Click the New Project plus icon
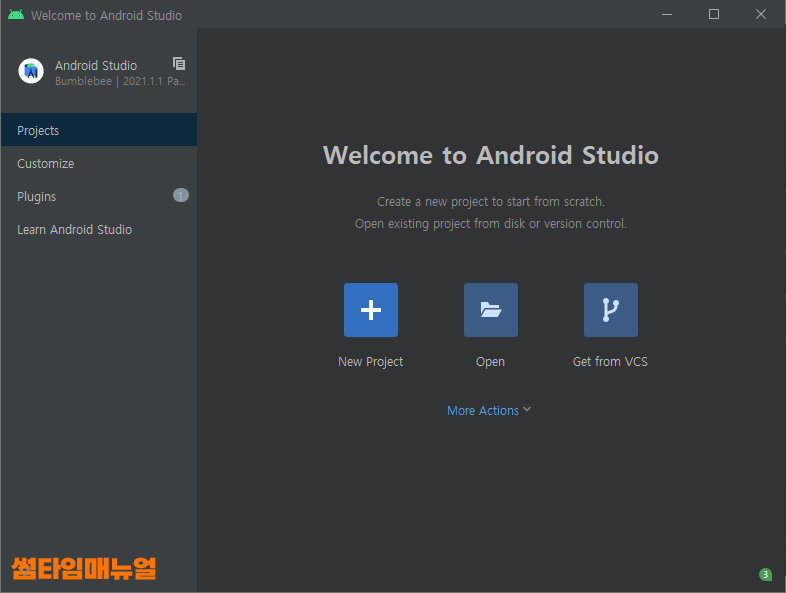 coord(371,310)
